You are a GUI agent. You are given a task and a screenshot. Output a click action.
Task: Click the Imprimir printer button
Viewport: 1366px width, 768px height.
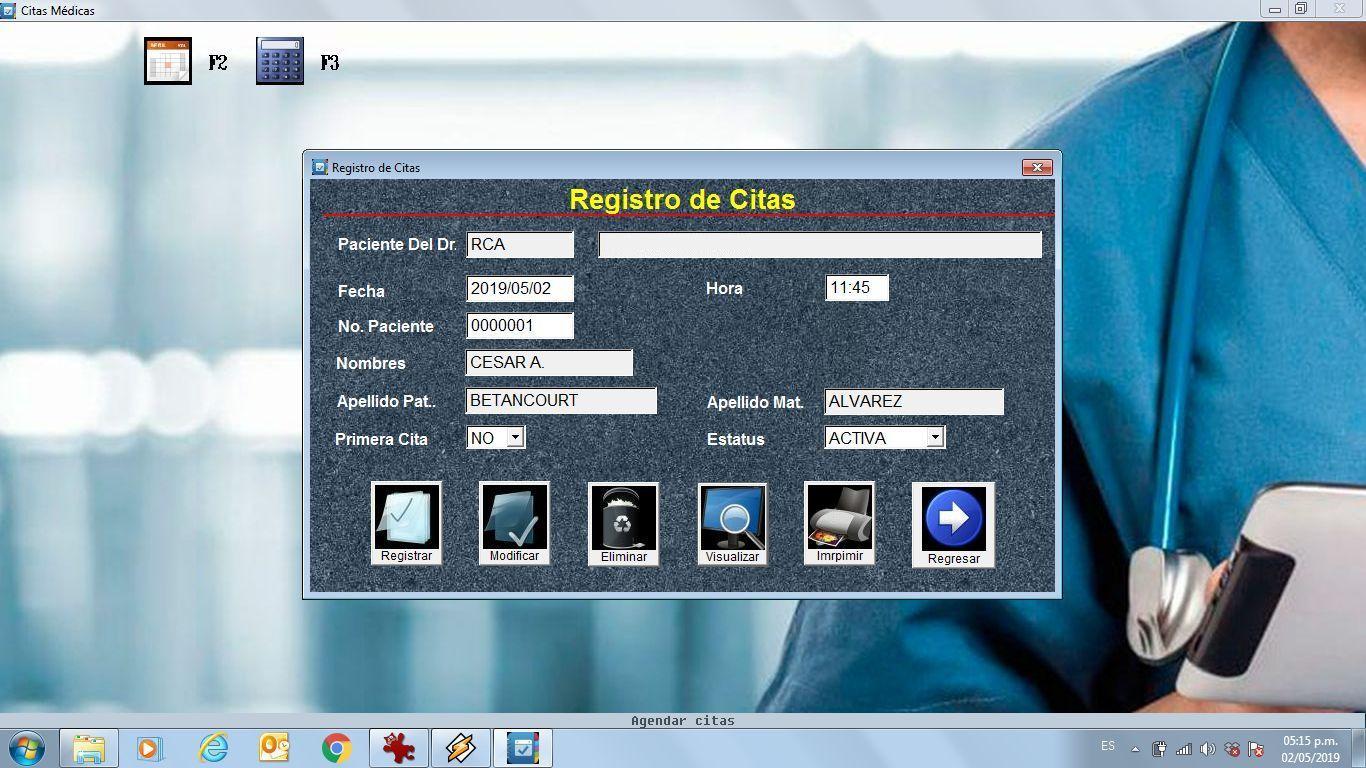[839, 523]
